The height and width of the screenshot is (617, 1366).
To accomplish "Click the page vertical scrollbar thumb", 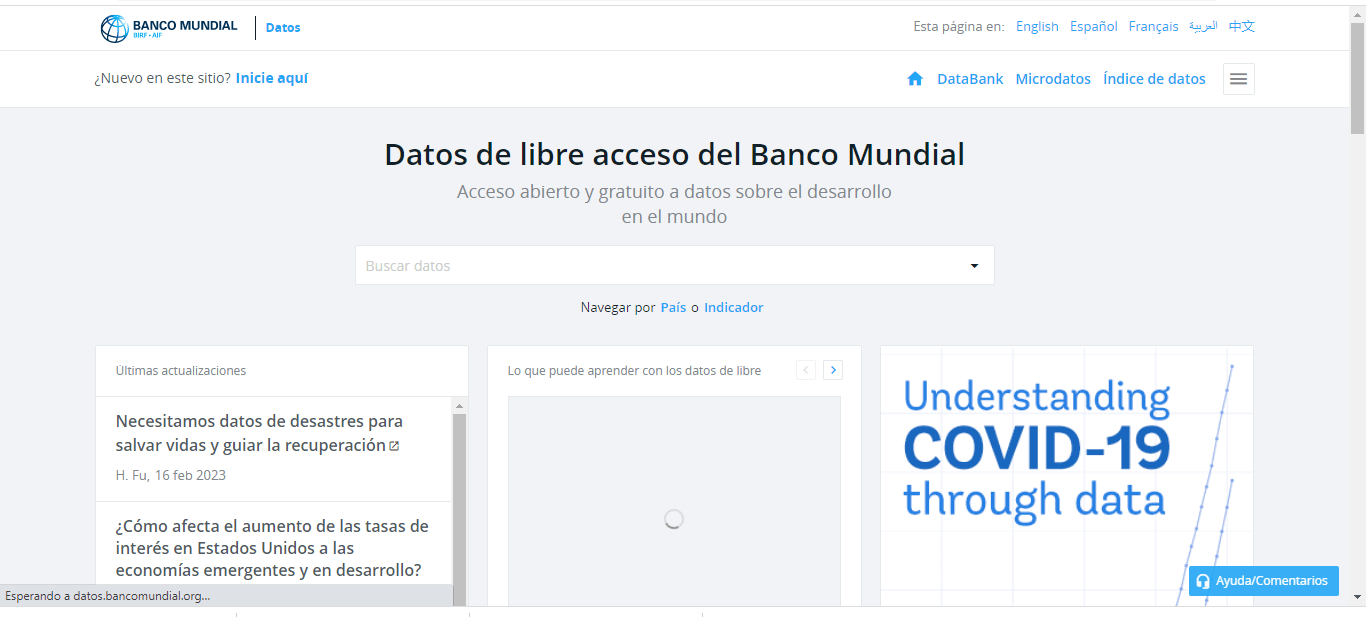I will click(x=1357, y=78).
